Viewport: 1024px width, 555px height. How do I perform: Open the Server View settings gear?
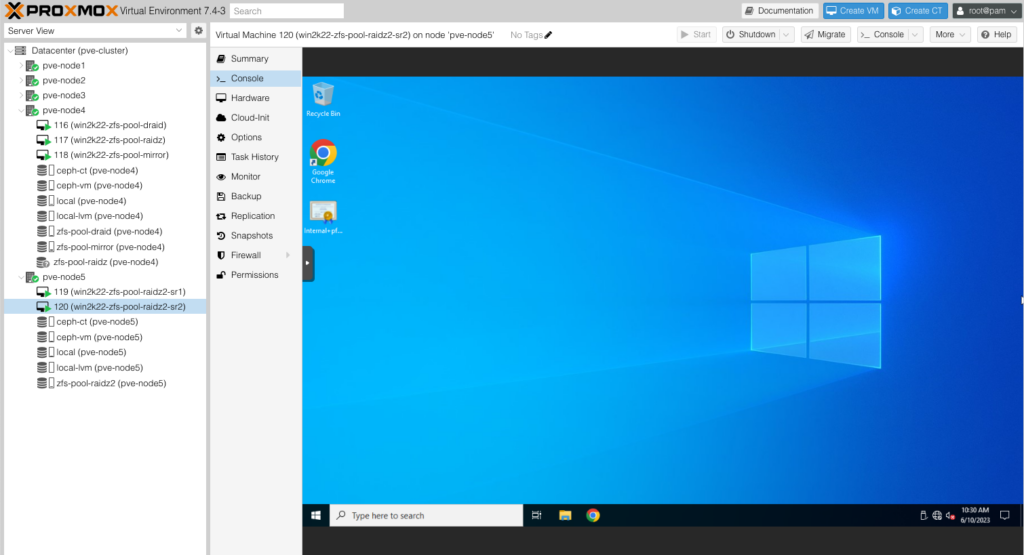(199, 31)
